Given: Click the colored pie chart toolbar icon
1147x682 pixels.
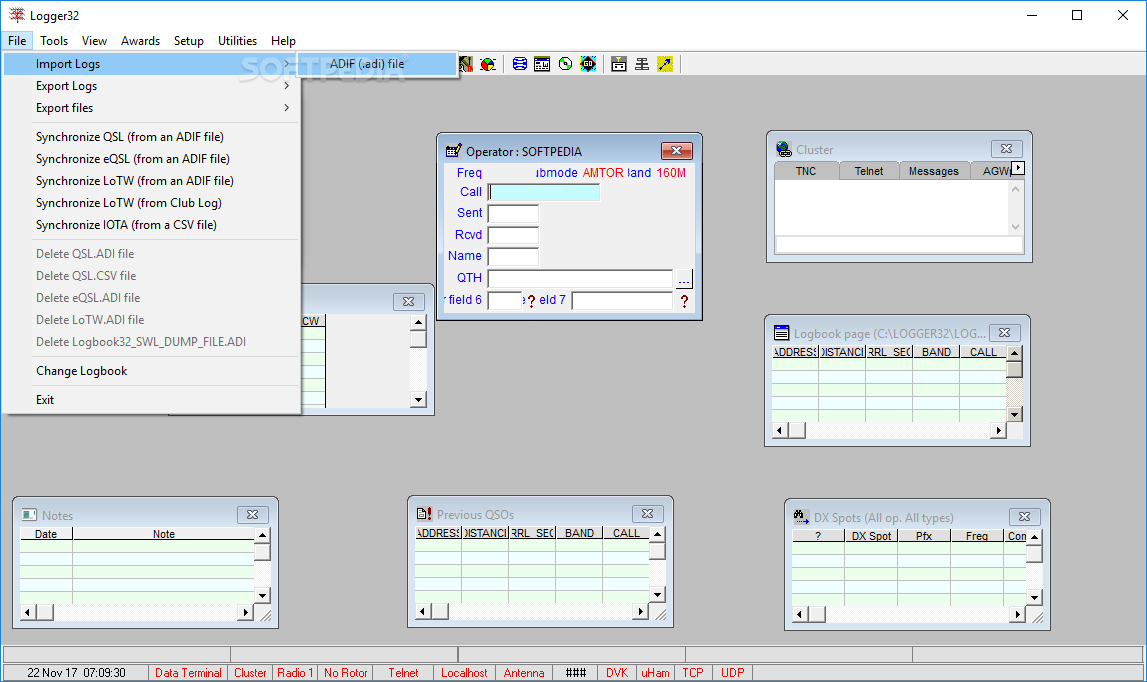Looking at the screenshot, I should [488, 64].
